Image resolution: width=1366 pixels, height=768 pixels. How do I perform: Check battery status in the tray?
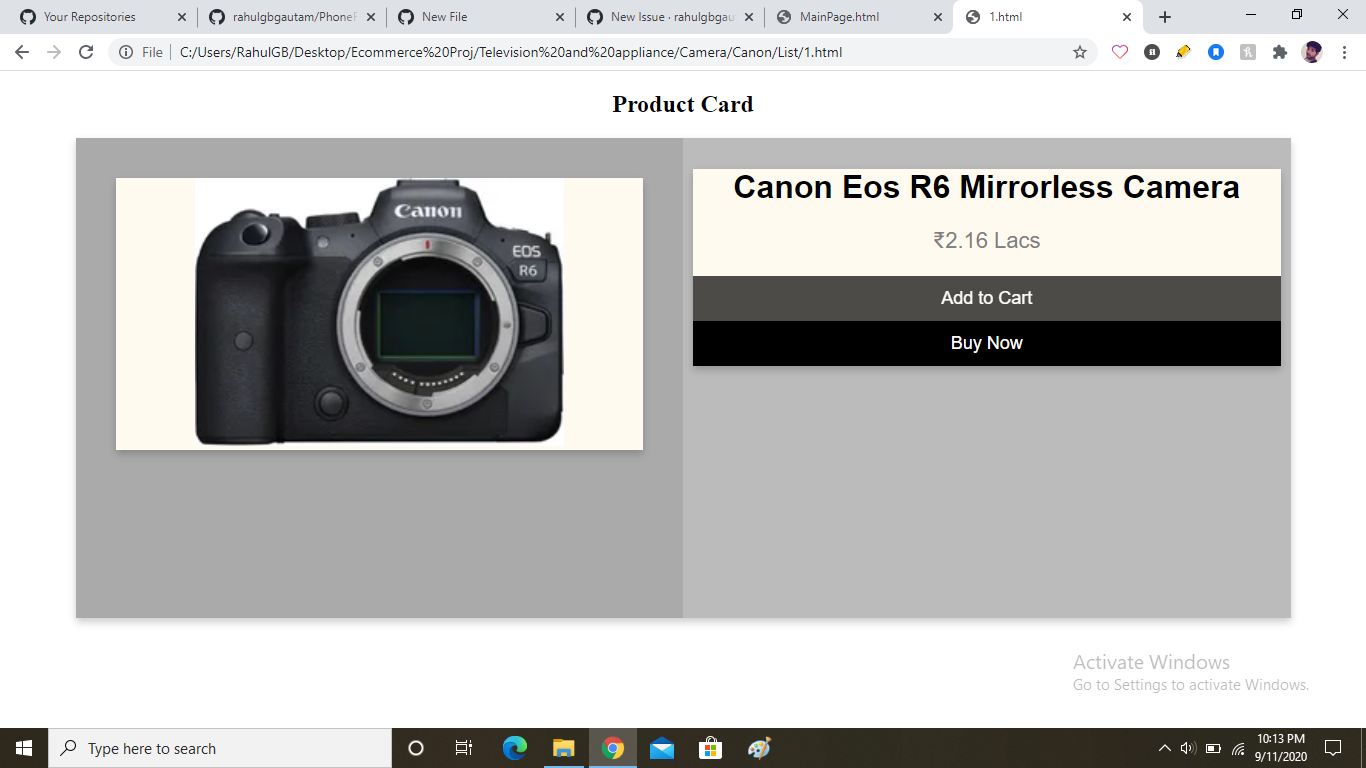[1213, 748]
